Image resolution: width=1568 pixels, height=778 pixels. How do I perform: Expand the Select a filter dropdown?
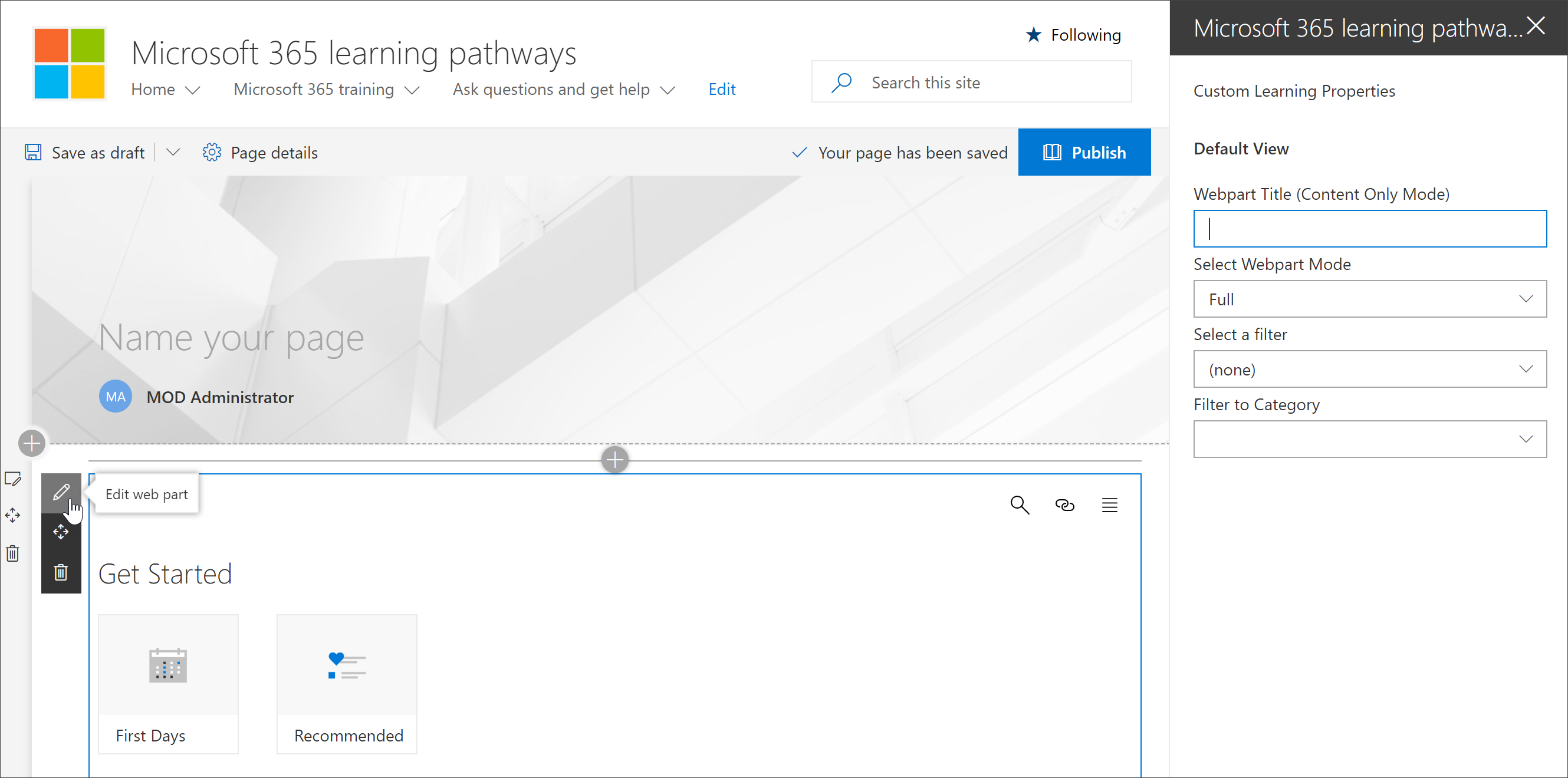point(1371,369)
